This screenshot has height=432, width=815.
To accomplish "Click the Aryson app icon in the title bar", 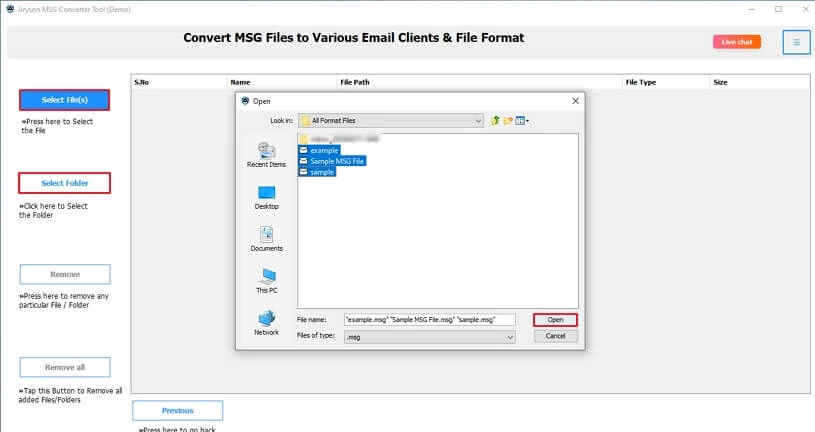I will tap(10, 9).
